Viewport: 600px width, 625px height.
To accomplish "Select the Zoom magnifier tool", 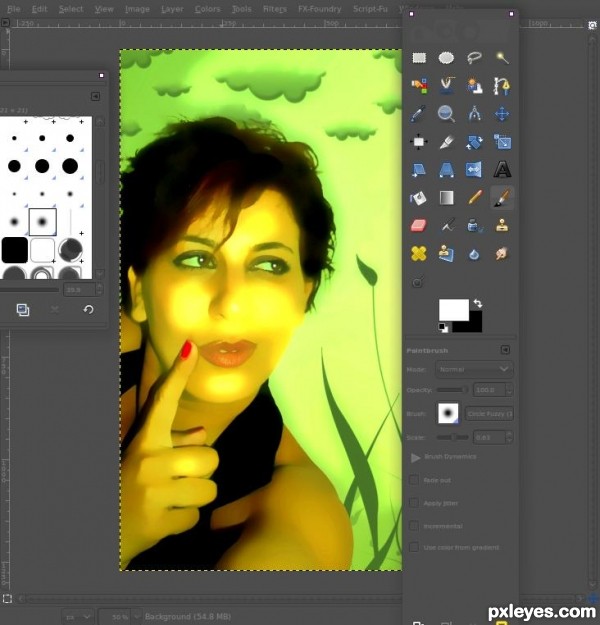I will [446, 114].
